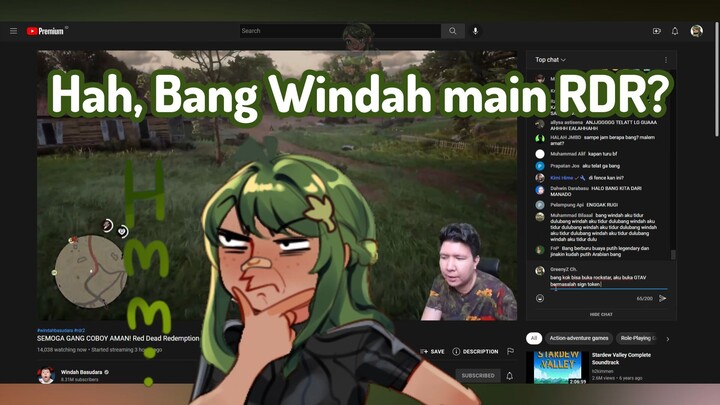Open Stardew Valley Complete Soundtrack title
The width and height of the screenshot is (720, 405).
tap(621, 359)
